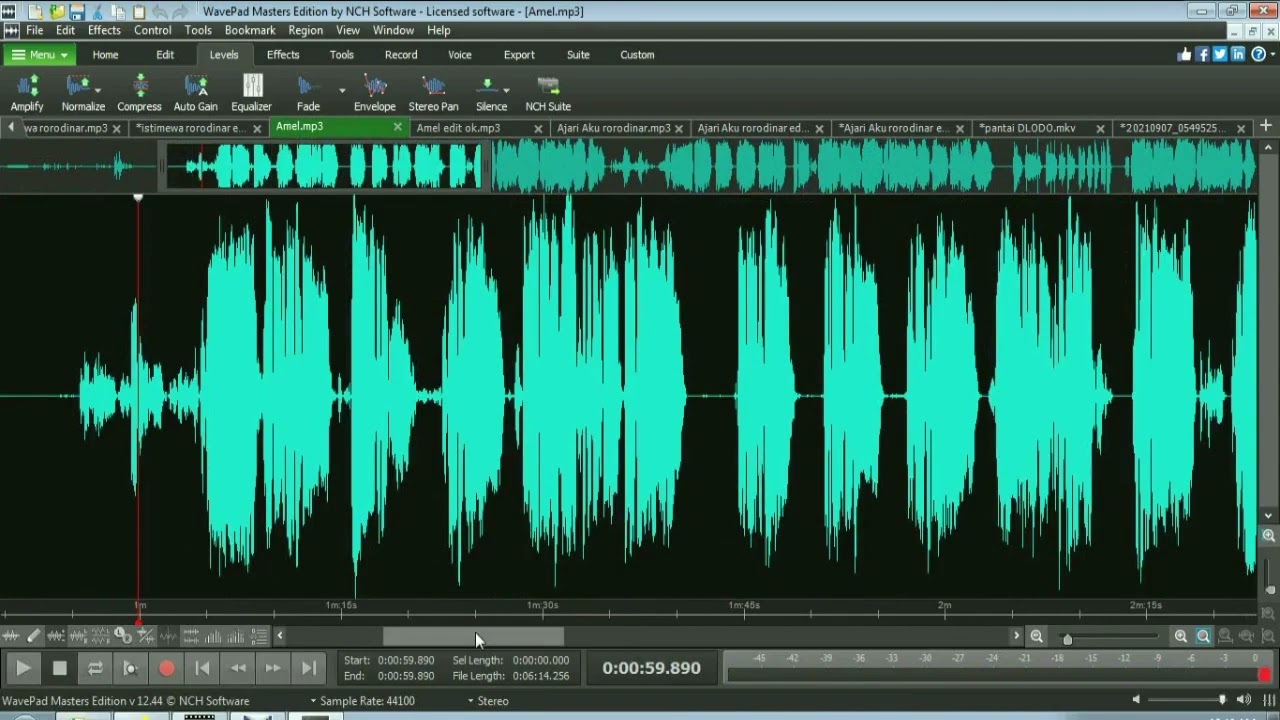Screen dimensions: 1280x720
Task: Go to start of file
Action: [x=202, y=668]
